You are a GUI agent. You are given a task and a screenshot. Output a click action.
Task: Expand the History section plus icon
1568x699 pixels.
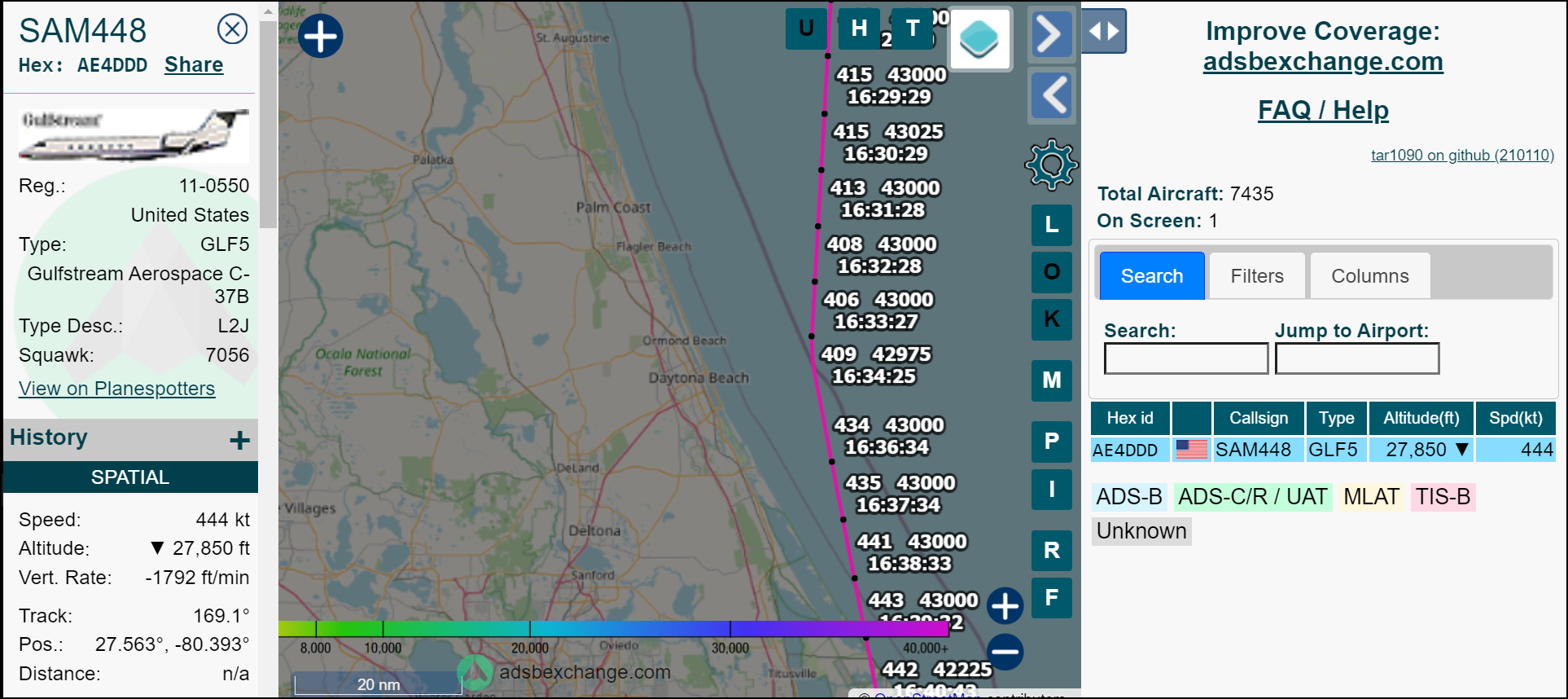point(239,440)
